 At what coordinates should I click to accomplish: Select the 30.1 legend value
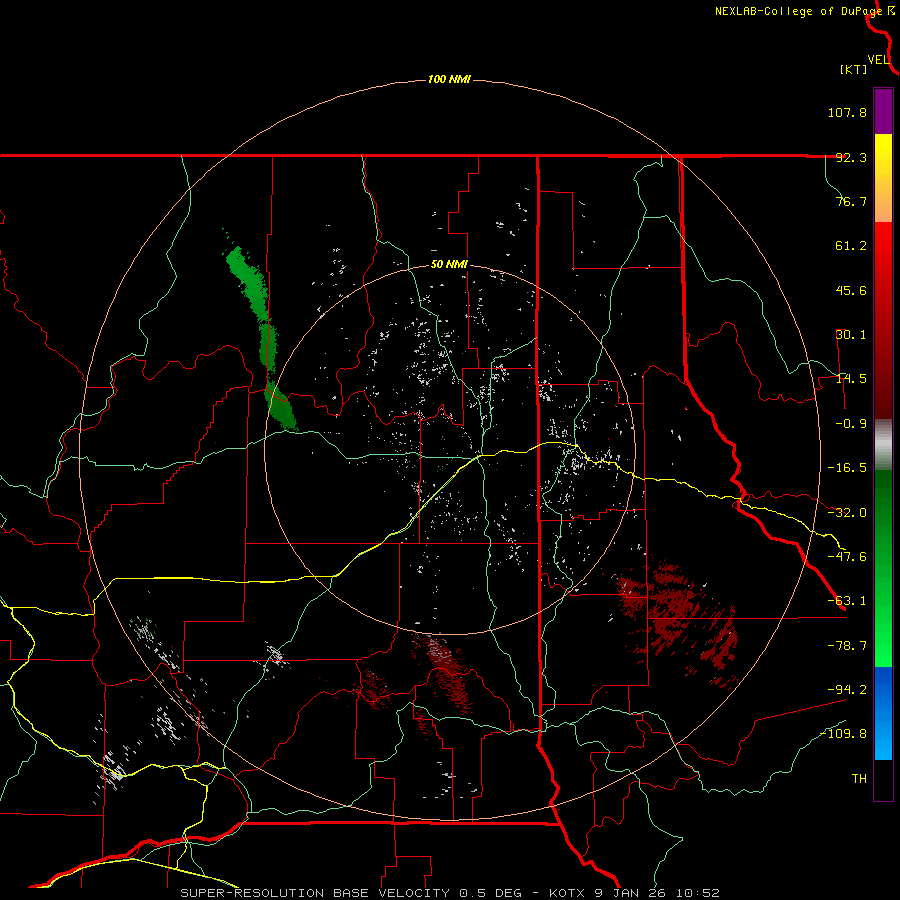tap(851, 335)
